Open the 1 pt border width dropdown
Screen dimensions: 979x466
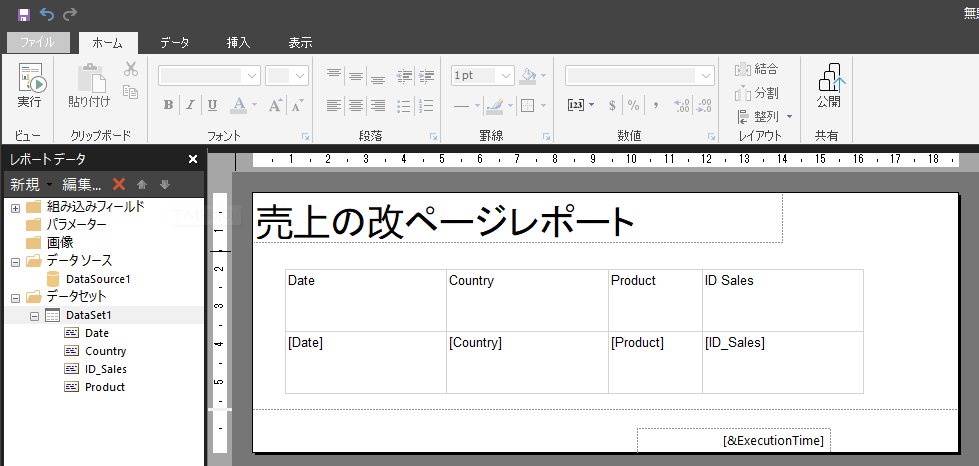(x=483, y=76)
